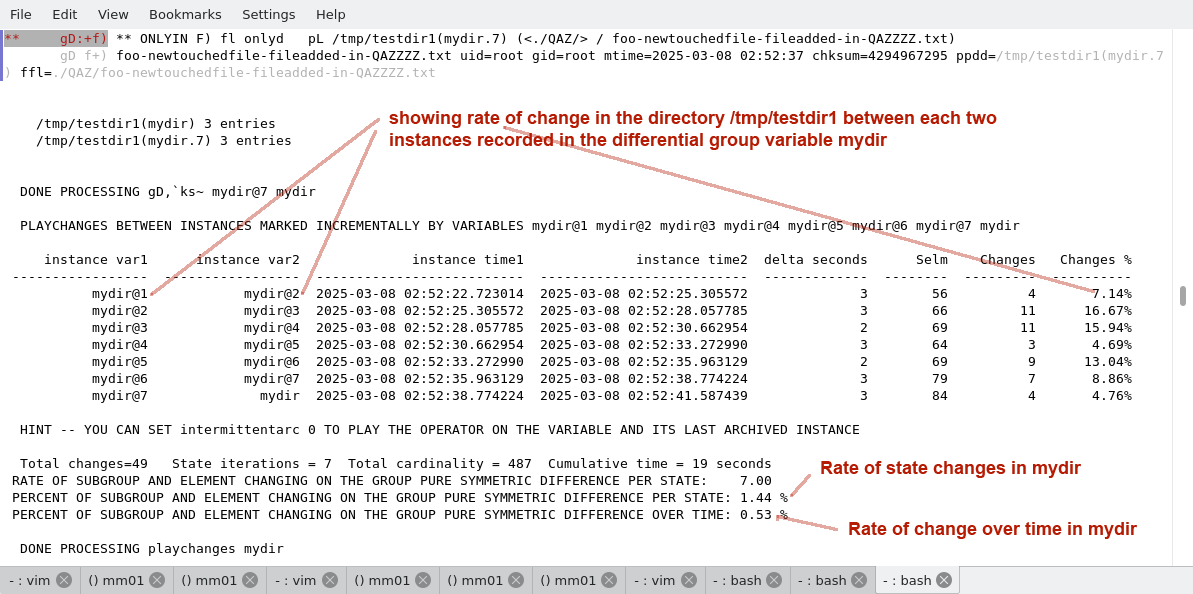Open the Edit menu
The width and height of the screenshot is (1193, 594).
[64, 14]
